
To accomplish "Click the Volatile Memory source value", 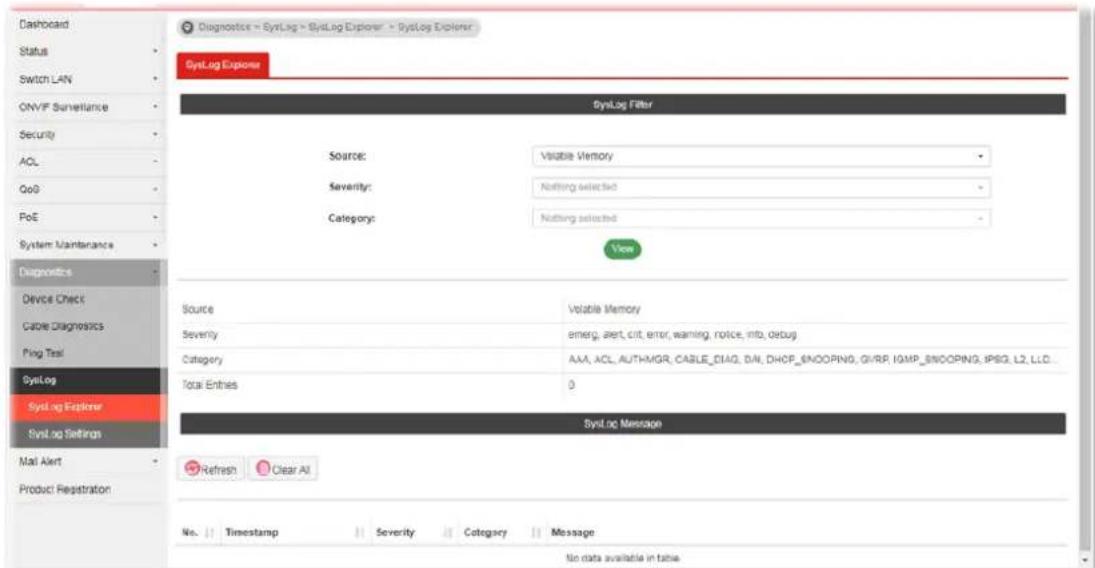I will click(604, 310).
